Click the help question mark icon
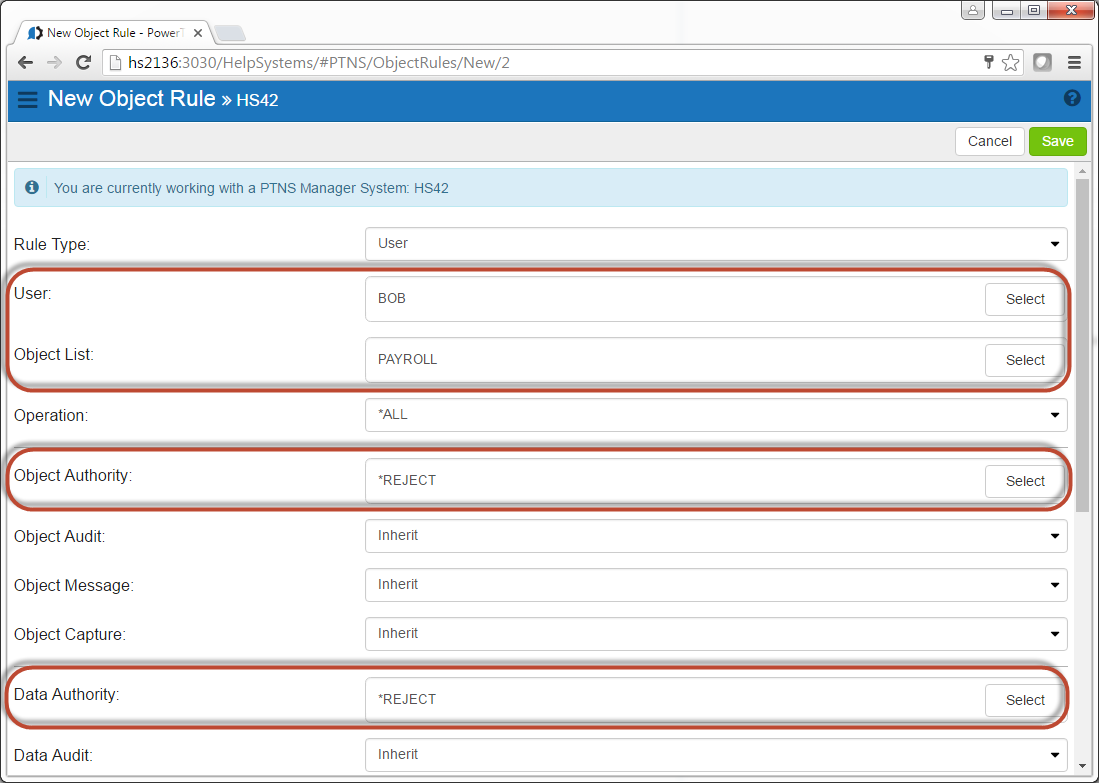1099x783 pixels. 1072,98
